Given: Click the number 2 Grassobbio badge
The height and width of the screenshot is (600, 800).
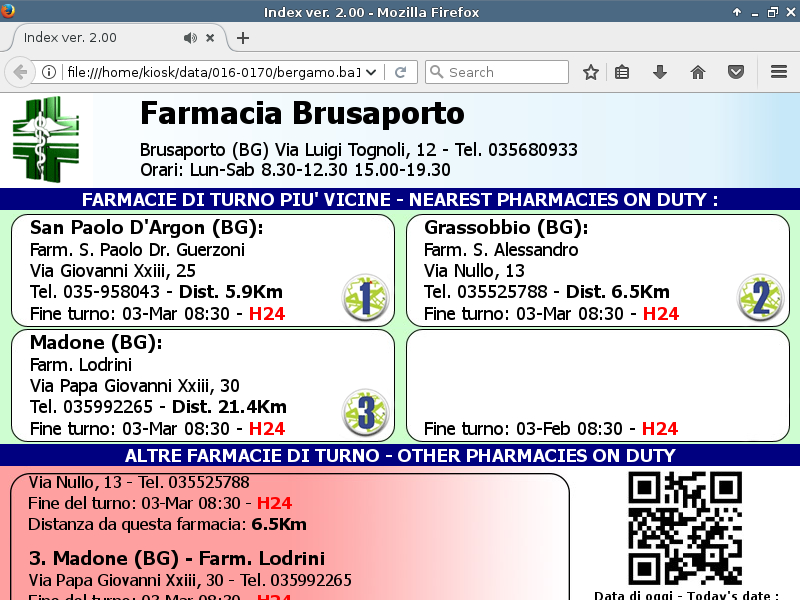Looking at the screenshot, I should click(x=760, y=297).
